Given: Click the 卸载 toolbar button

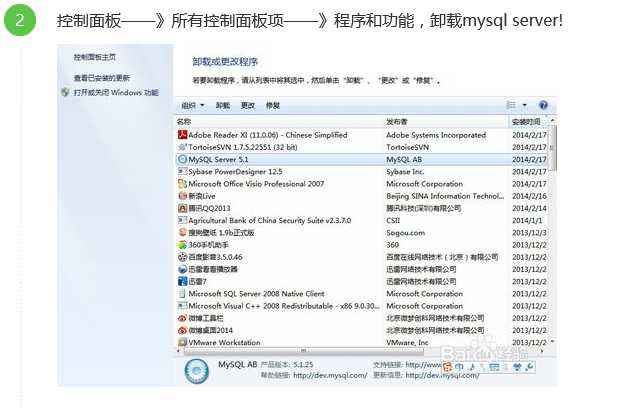Looking at the screenshot, I should [223, 105].
